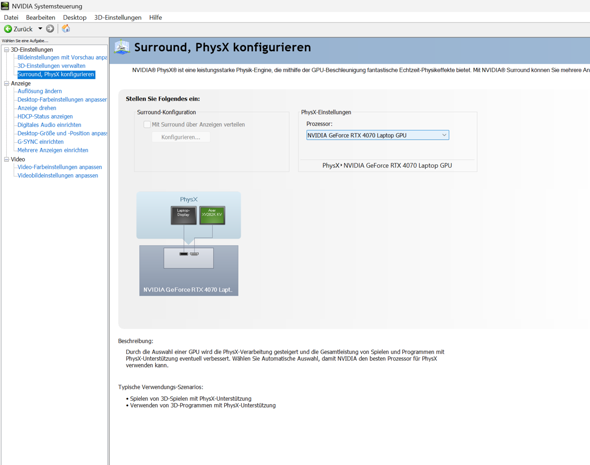This screenshot has width=590, height=465.
Task: Open G-SYNC einrichten link
Action: pos(41,142)
